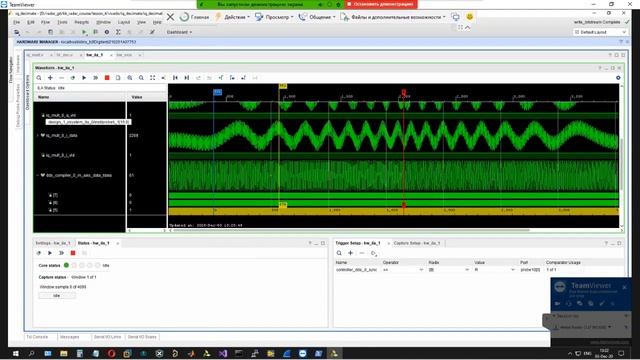The width and height of the screenshot is (640, 360).
Task: Click the taskbar search magnifier
Action: point(31,353)
